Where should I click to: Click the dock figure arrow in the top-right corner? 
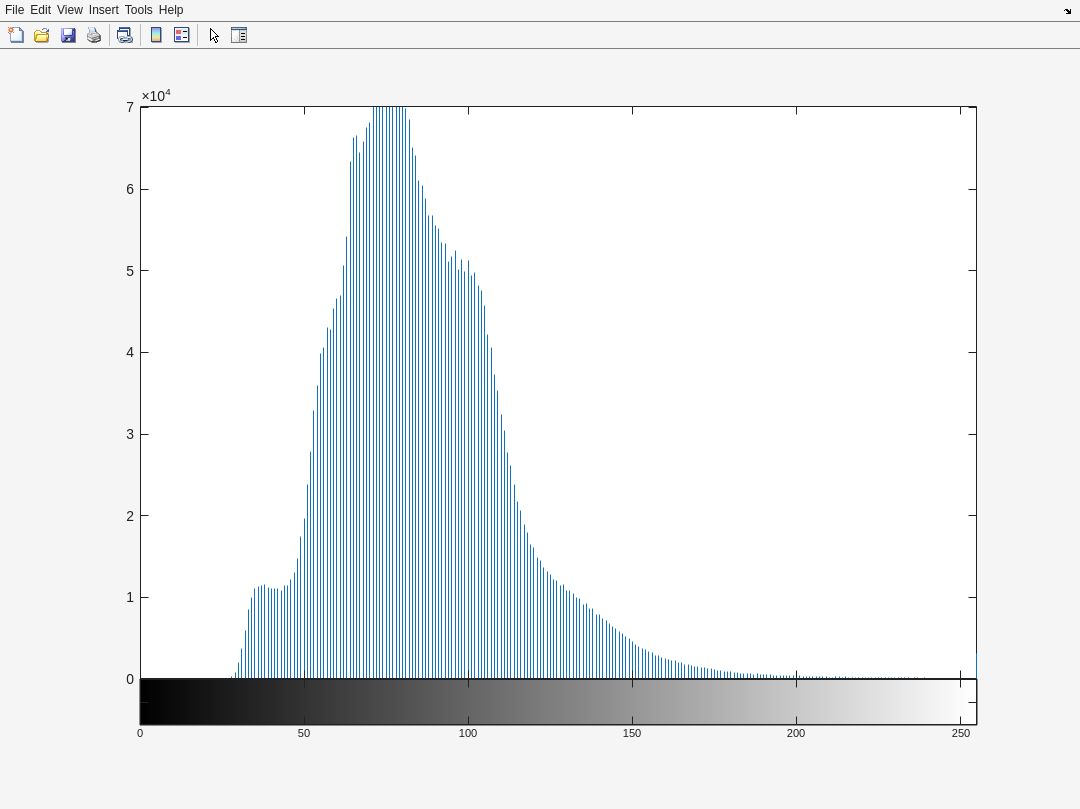pyautogui.click(x=1067, y=11)
